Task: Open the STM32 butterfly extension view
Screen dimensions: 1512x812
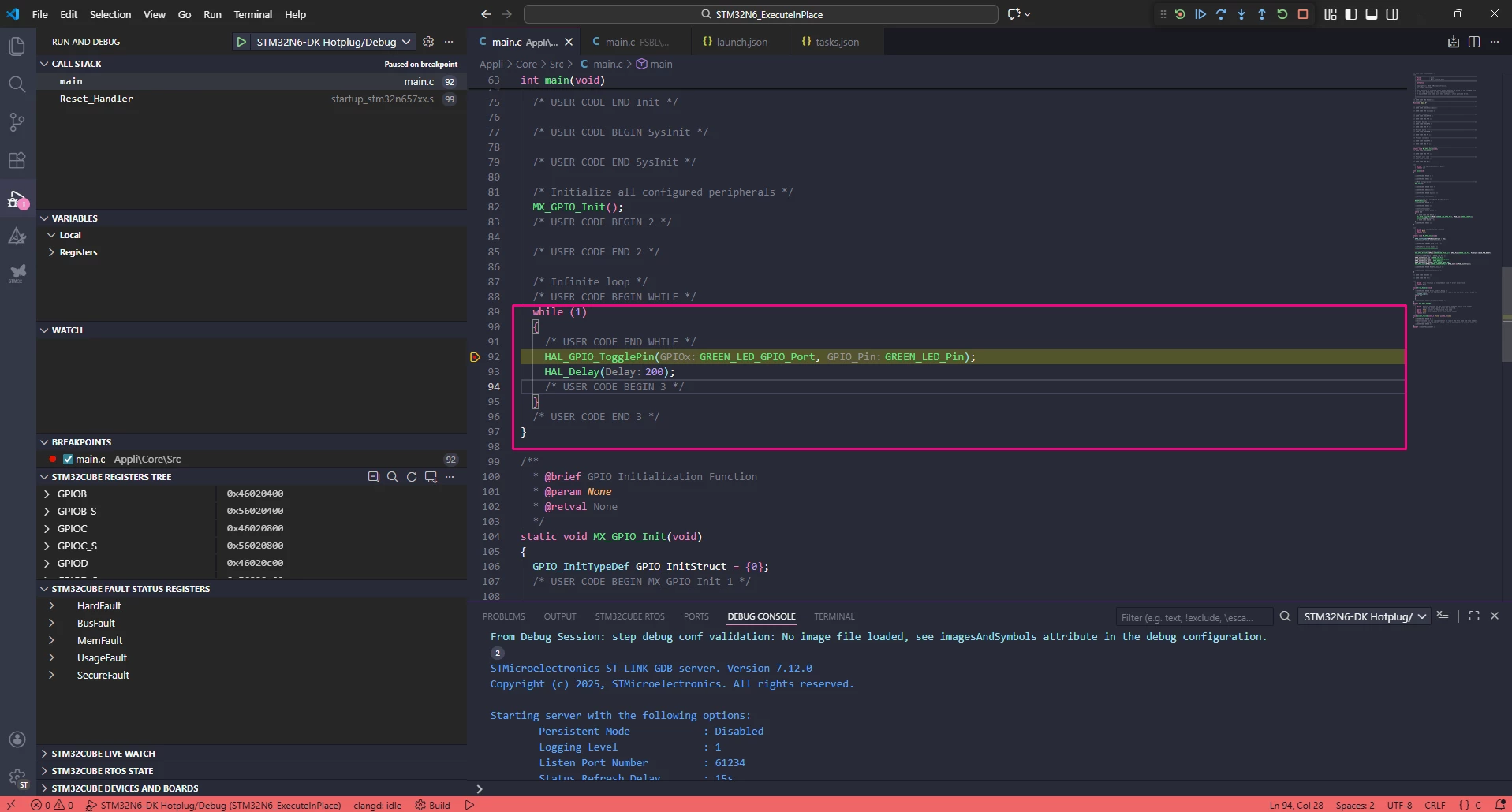Action: (x=17, y=274)
